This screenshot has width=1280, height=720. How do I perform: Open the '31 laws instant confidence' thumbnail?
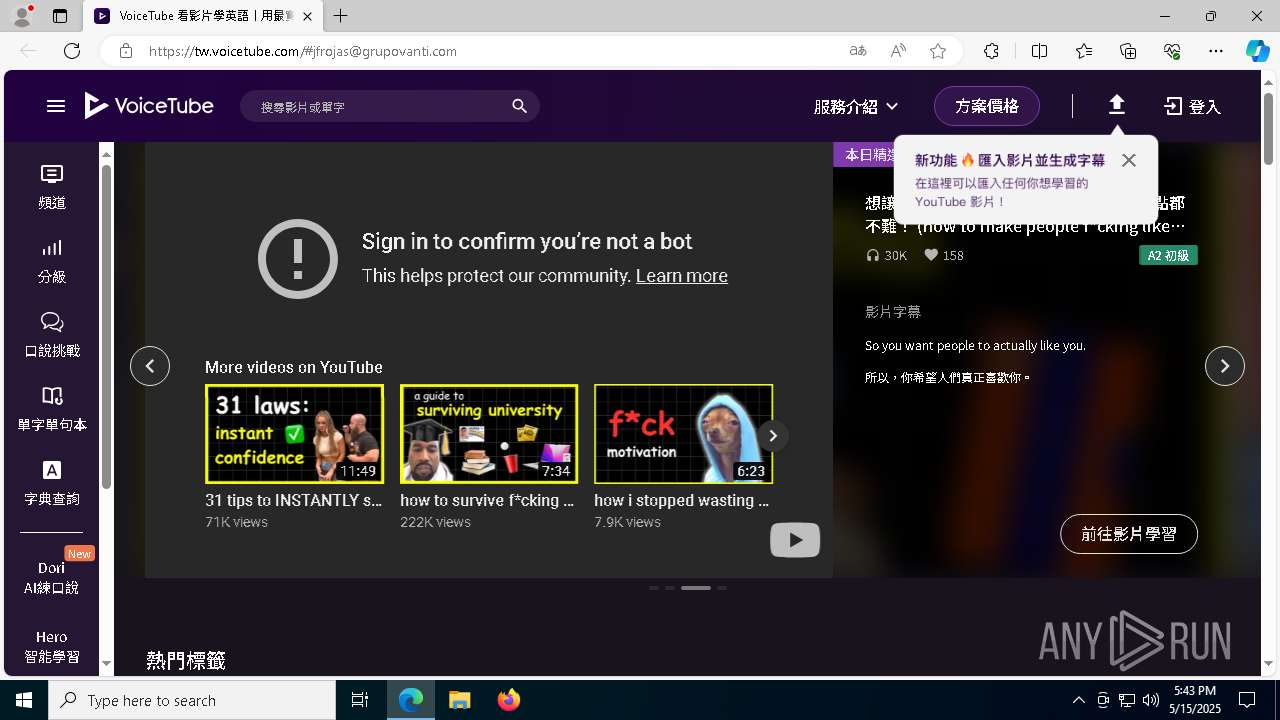(294, 434)
